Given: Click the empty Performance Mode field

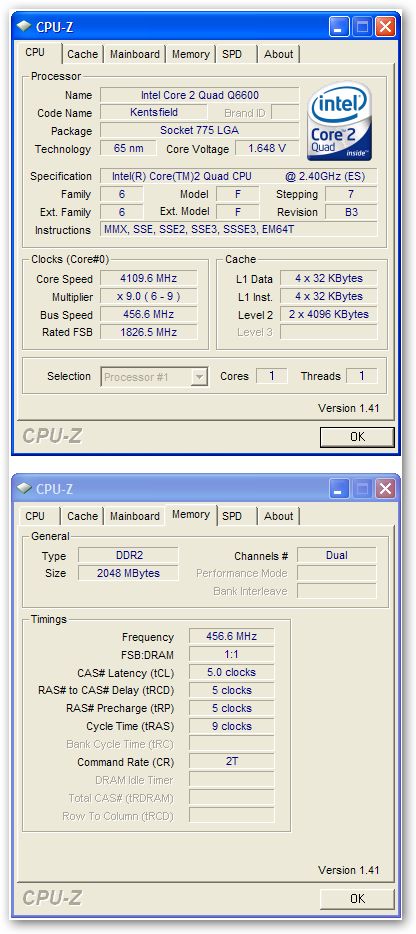Looking at the screenshot, I should click(x=337, y=574).
